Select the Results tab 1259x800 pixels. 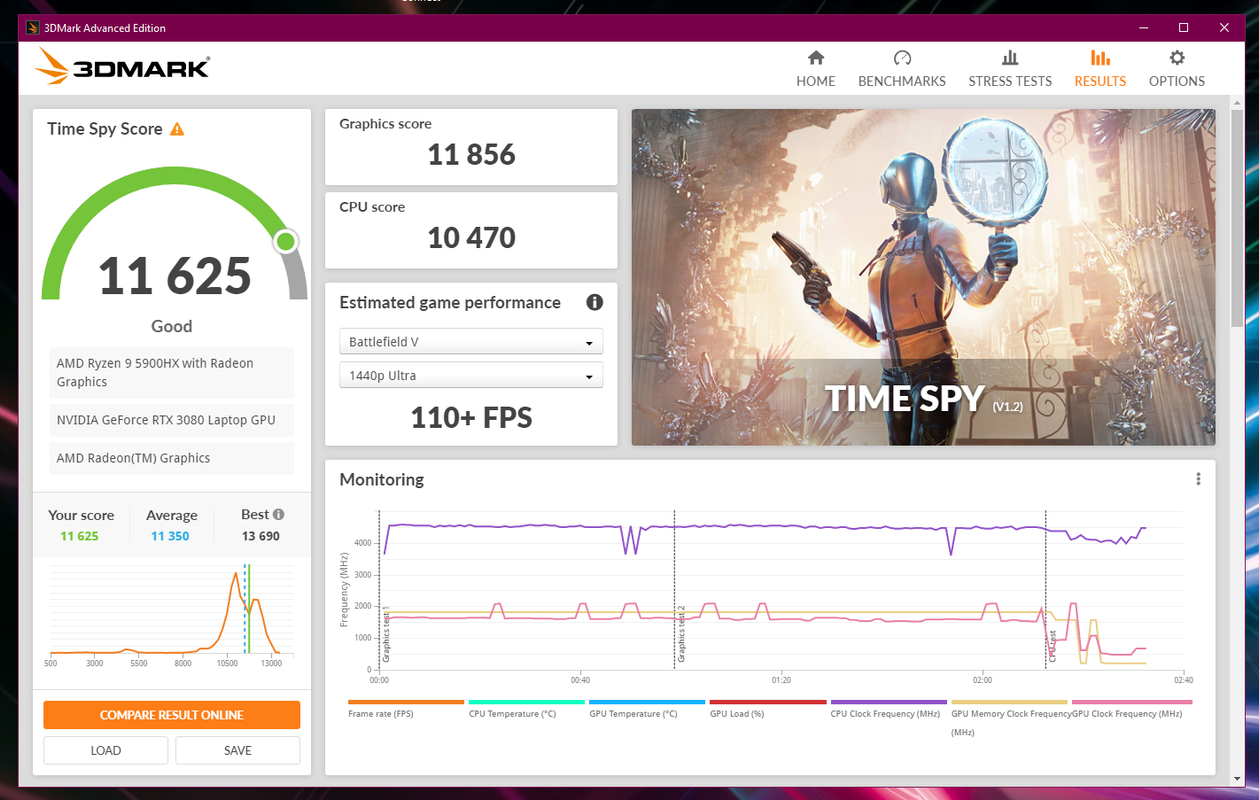click(x=1100, y=69)
